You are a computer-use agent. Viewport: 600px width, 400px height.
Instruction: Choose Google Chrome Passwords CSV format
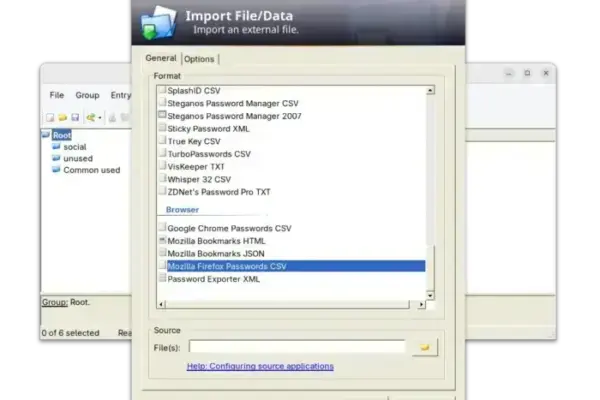click(x=229, y=228)
